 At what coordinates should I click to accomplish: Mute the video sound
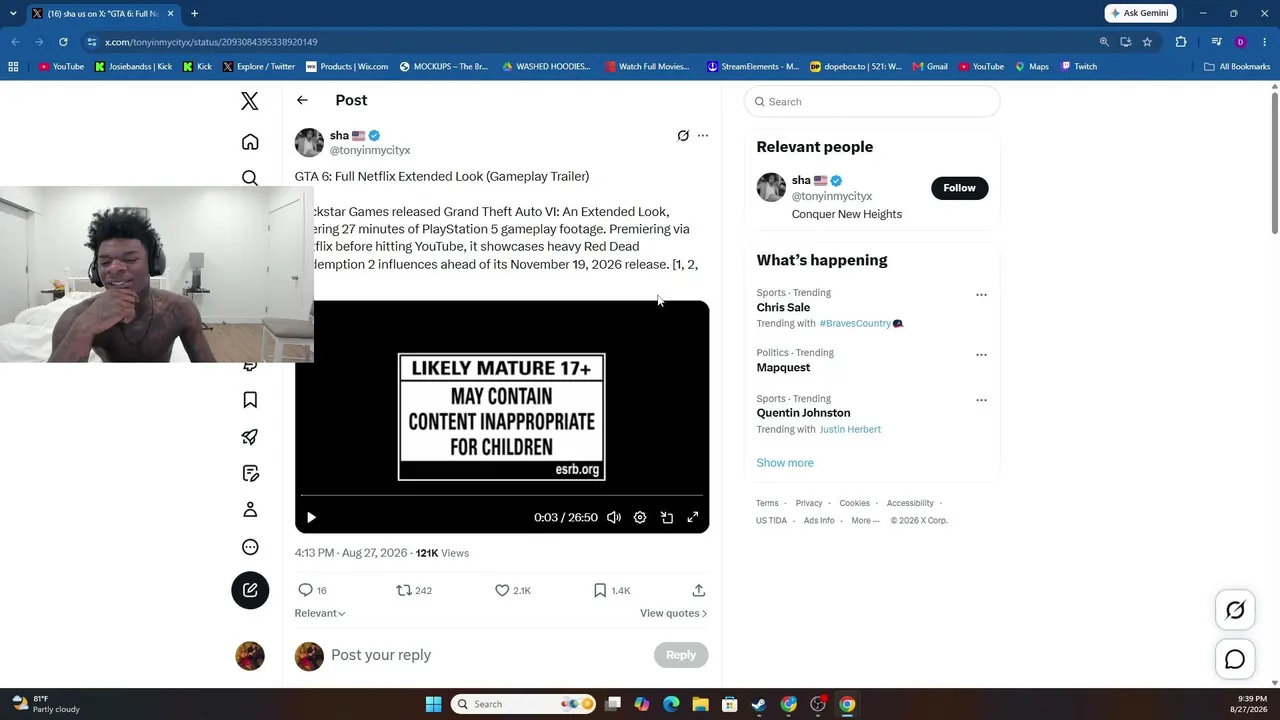coord(614,517)
